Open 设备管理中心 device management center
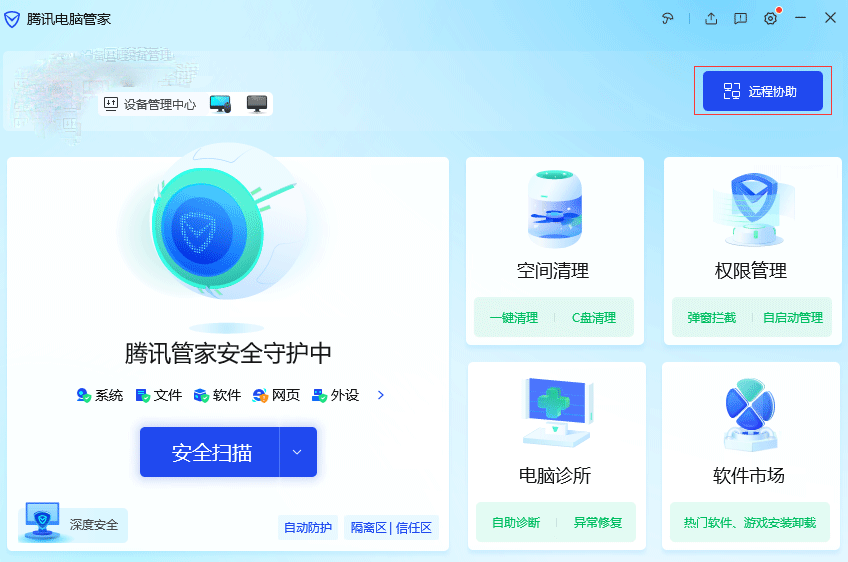Image resolution: width=848 pixels, height=562 pixels. (x=150, y=104)
